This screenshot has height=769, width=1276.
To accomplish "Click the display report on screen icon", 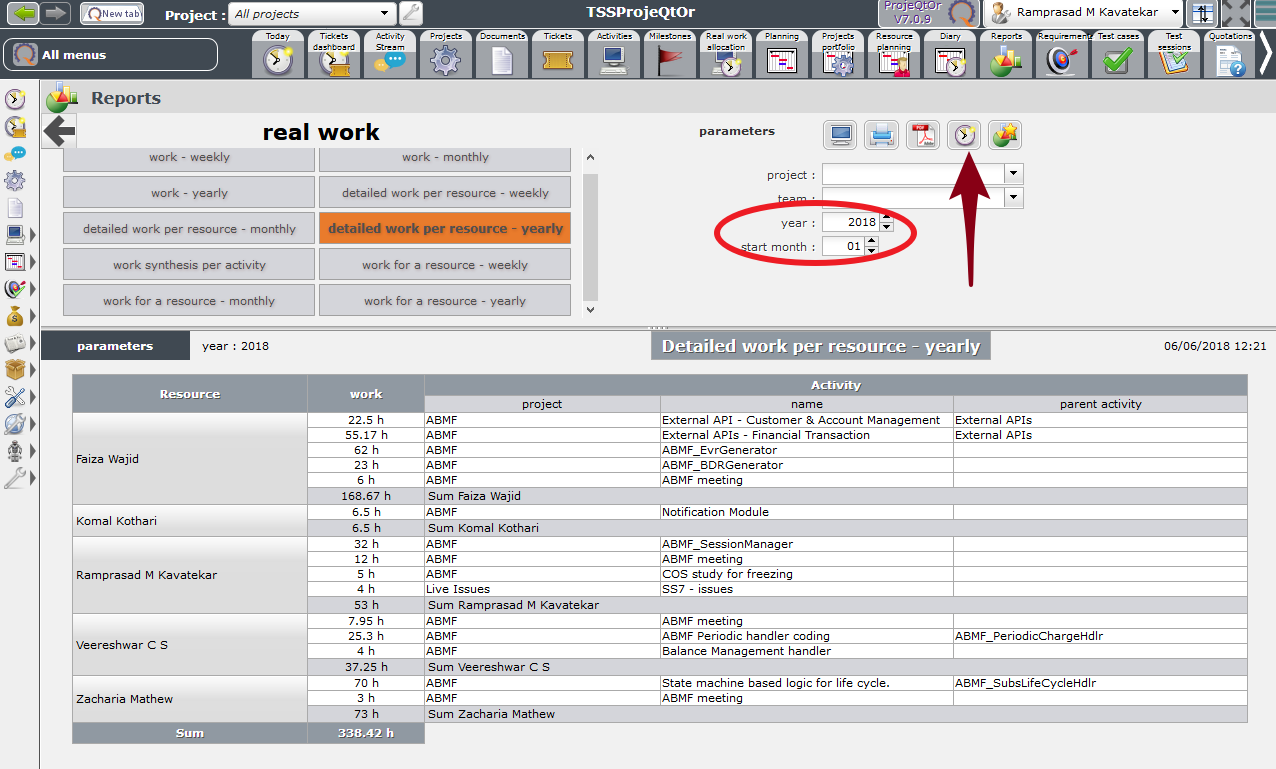I will (x=841, y=135).
